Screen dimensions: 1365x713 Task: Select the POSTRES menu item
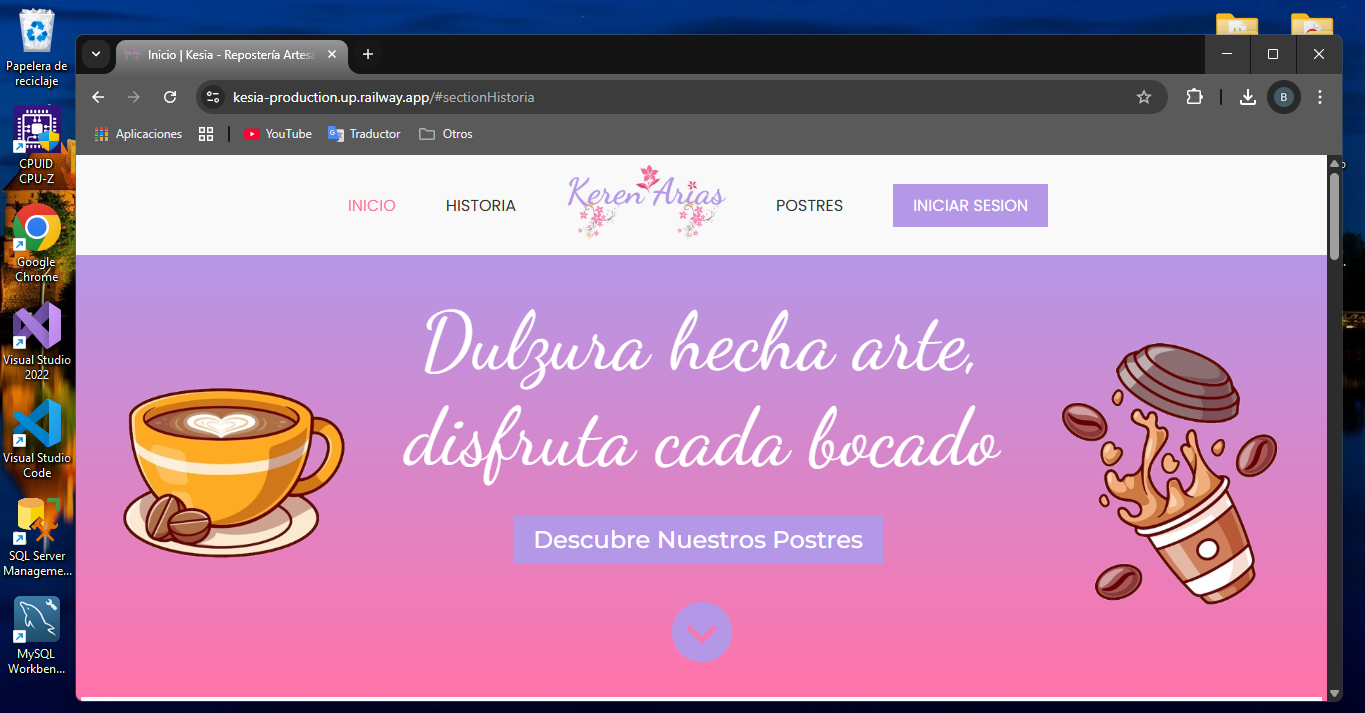point(809,205)
